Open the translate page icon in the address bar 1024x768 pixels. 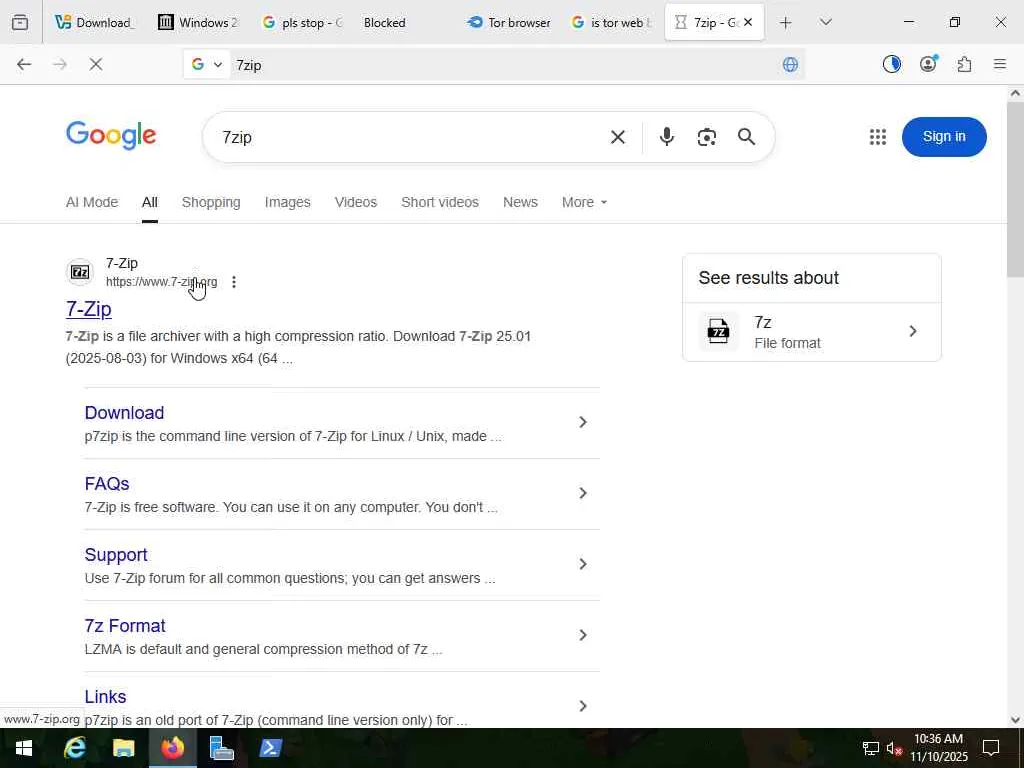[x=790, y=64]
